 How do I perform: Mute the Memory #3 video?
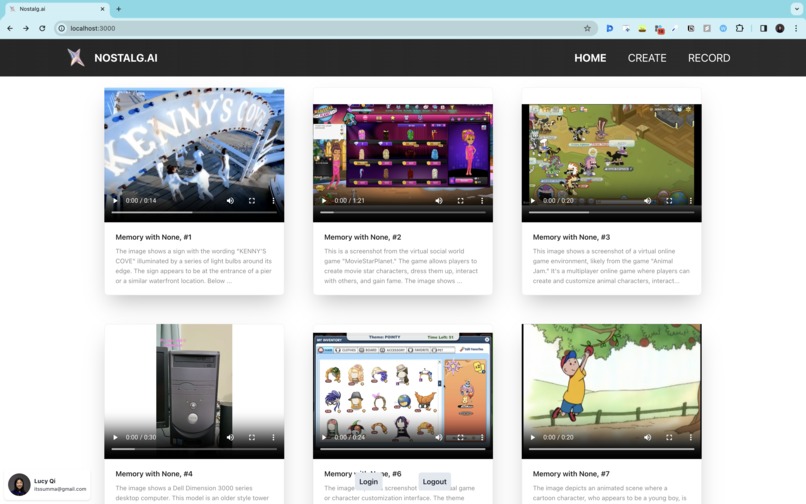[x=648, y=201]
